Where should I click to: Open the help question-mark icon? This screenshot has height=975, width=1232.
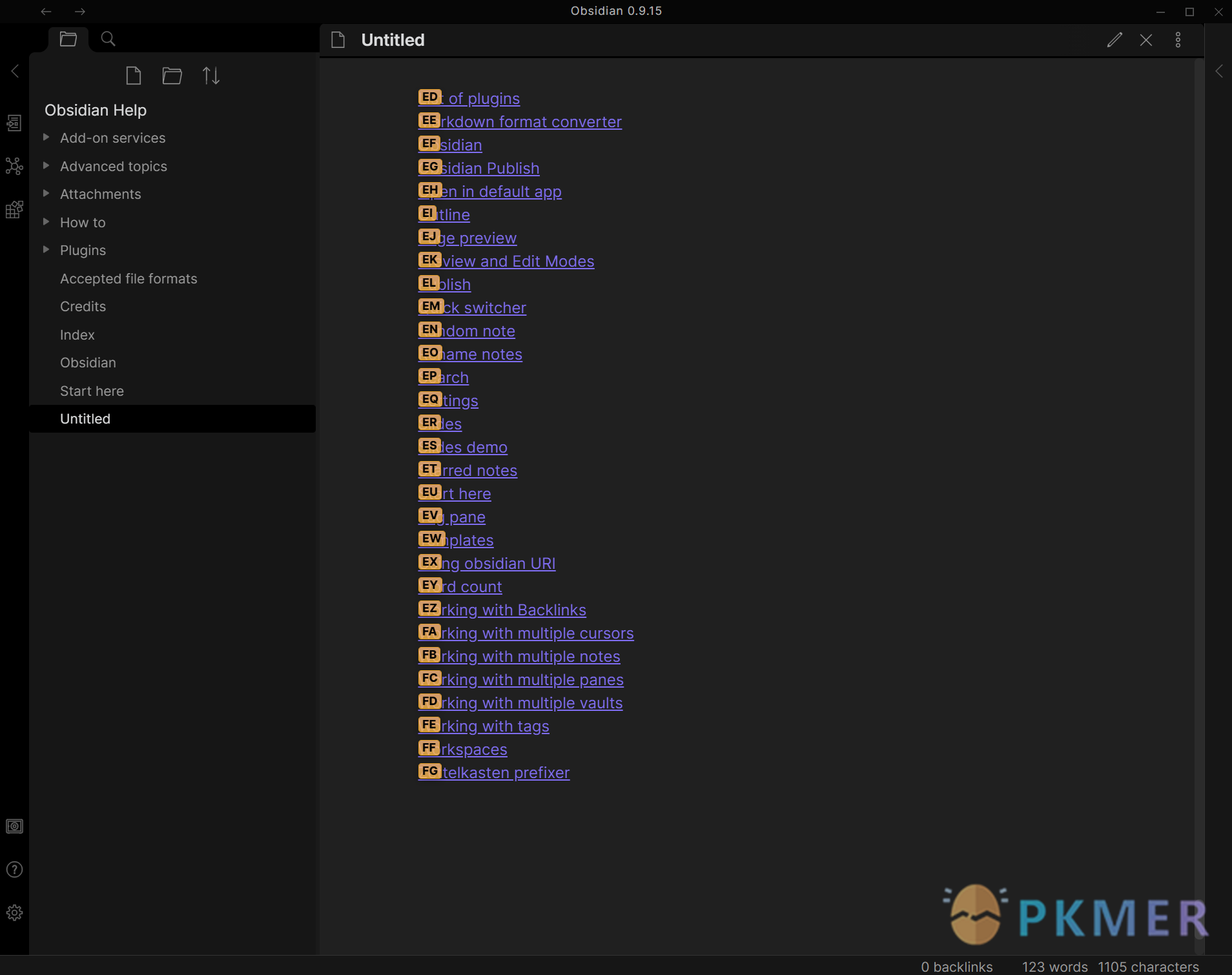[14, 870]
